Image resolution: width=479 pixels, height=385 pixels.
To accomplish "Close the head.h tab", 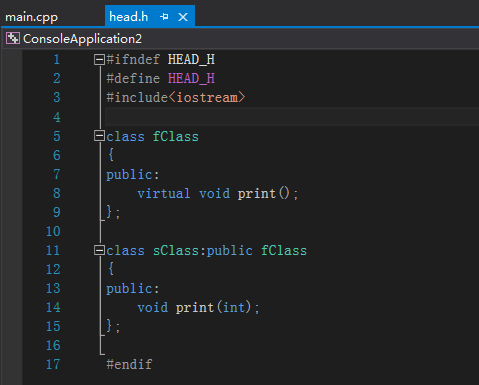I will 183,17.
